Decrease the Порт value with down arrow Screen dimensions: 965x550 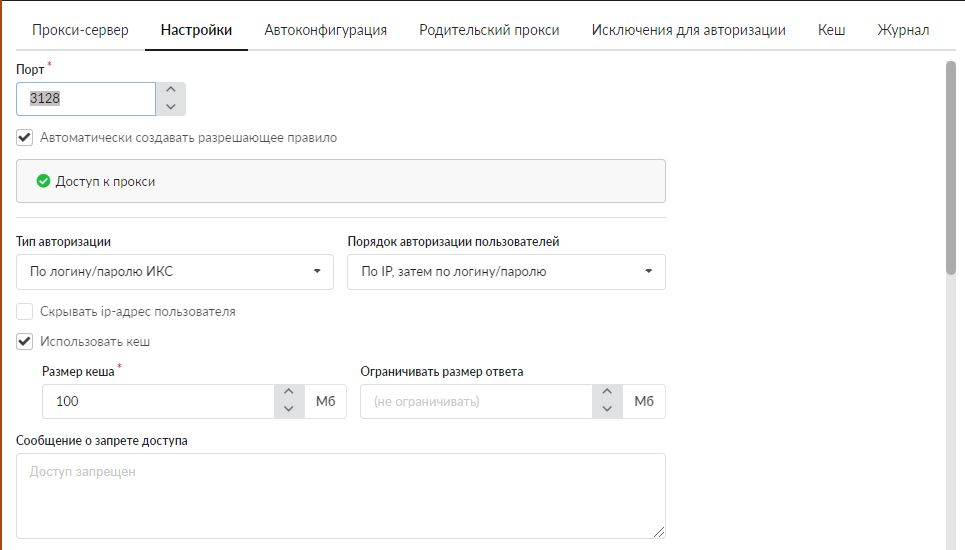click(x=171, y=107)
